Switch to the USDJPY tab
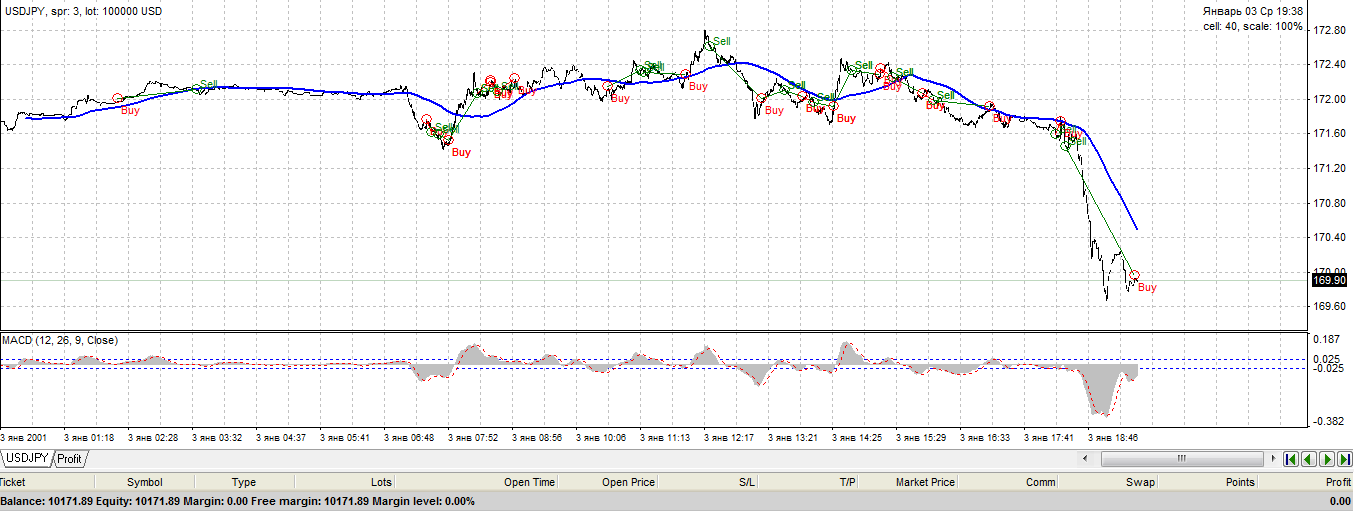Screen dimensions: 1354x517 [x=25, y=459]
